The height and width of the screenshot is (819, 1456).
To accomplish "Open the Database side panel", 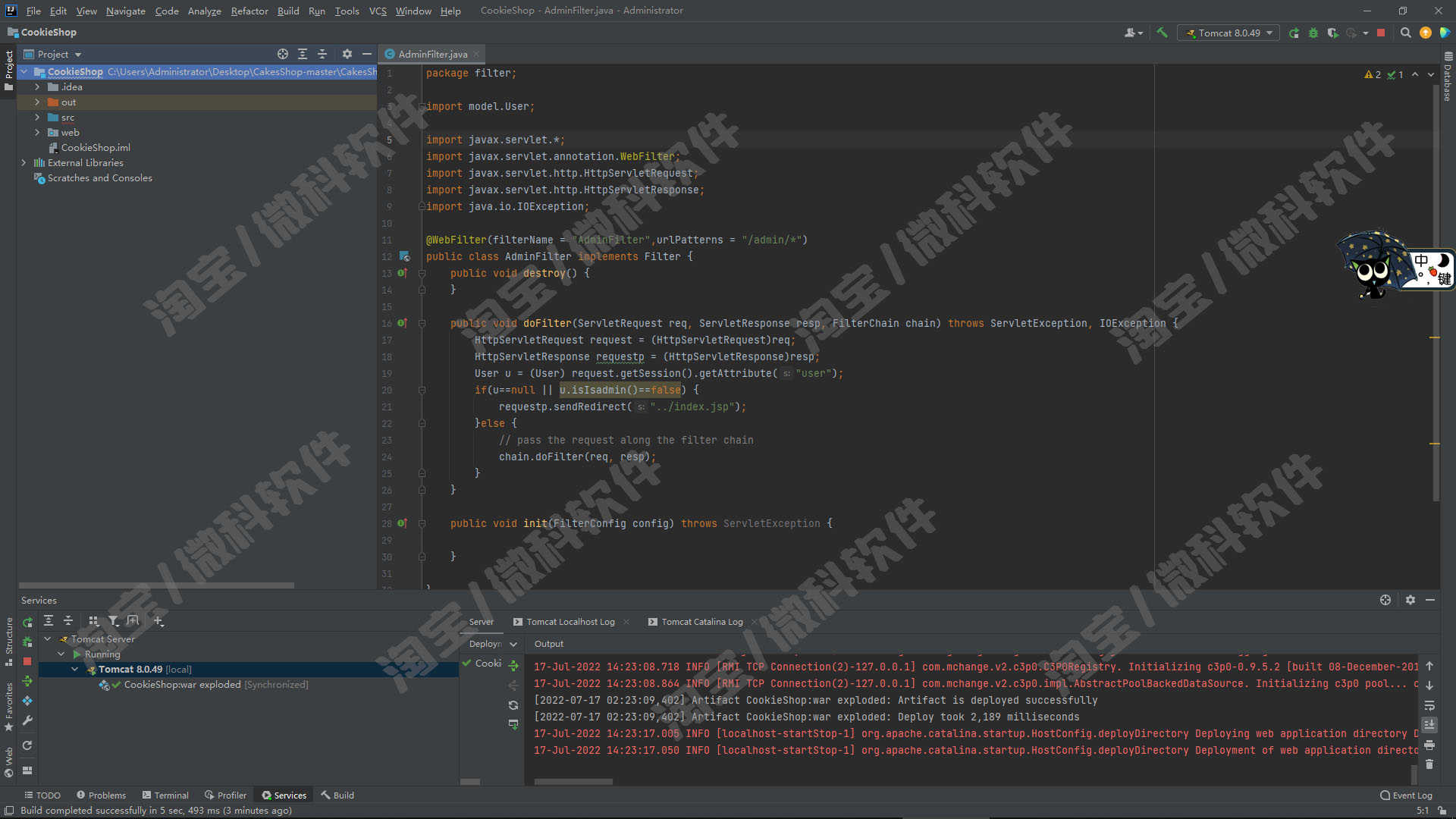I will [1448, 77].
